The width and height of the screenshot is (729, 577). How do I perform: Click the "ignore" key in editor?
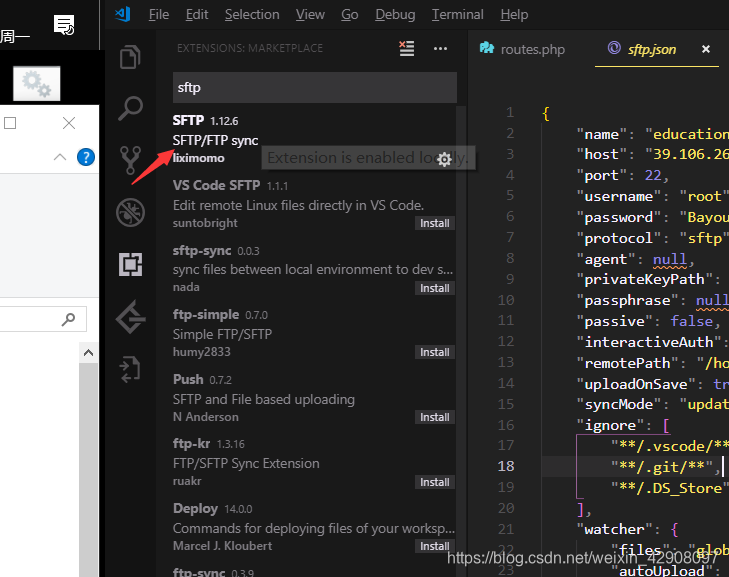click(x=610, y=425)
